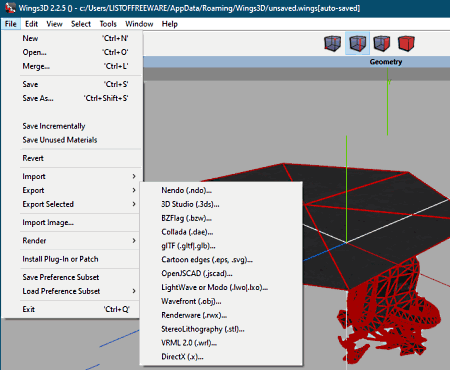Viewport: 450px width, 370px height.
Task: Open the Tools menu
Action: 108,24
